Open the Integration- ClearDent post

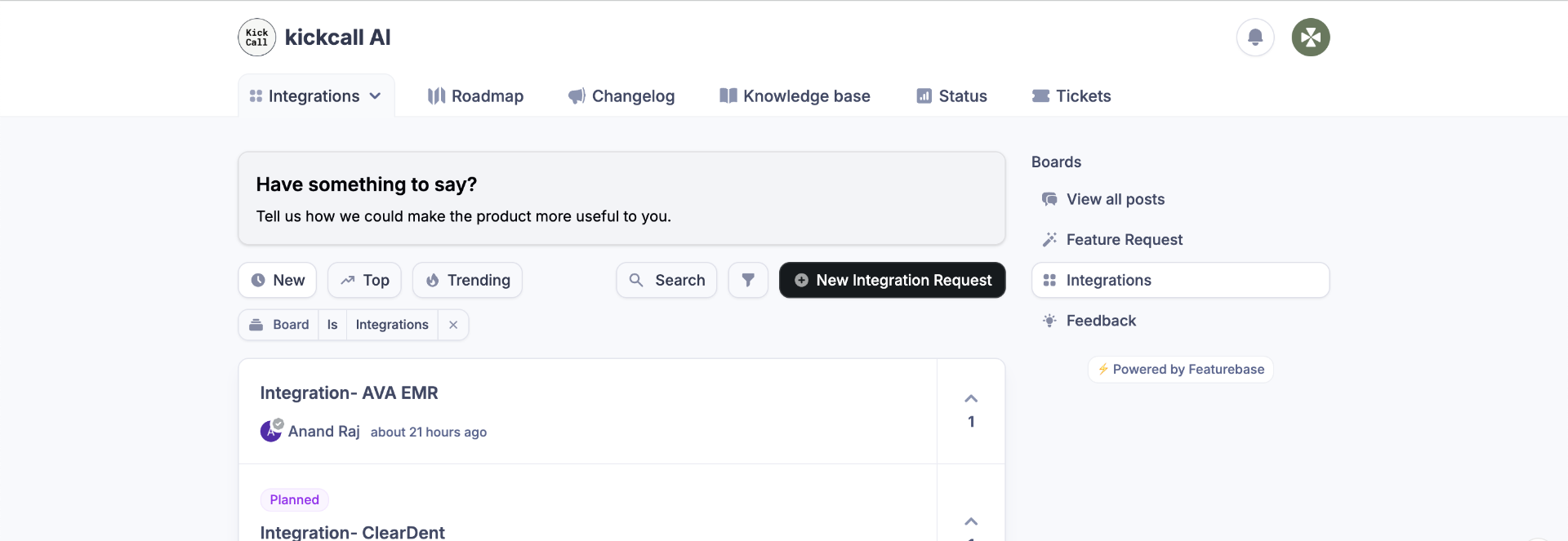coord(352,532)
